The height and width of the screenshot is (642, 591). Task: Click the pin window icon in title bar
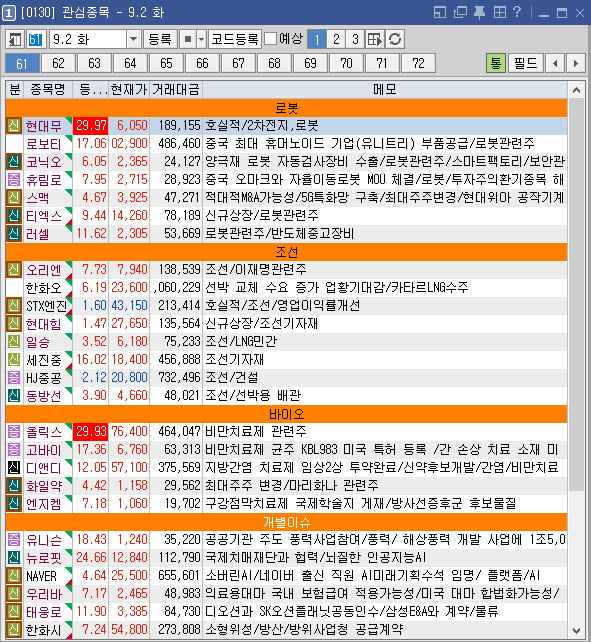pyautogui.click(x=479, y=13)
